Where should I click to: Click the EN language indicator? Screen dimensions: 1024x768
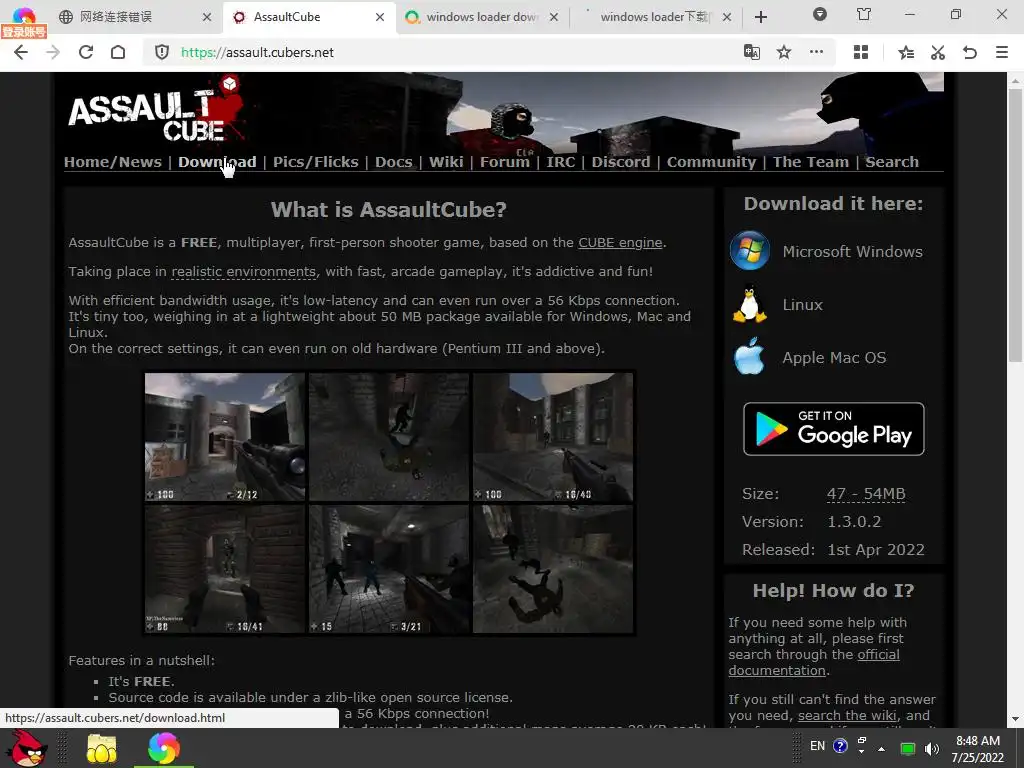tap(817, 746)
